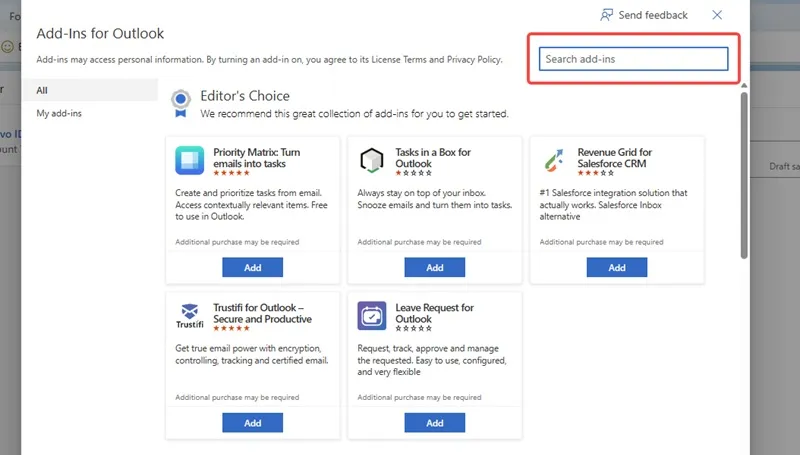
Task: Open Leave Request for Outlook title
Action: tap(435, 313)
